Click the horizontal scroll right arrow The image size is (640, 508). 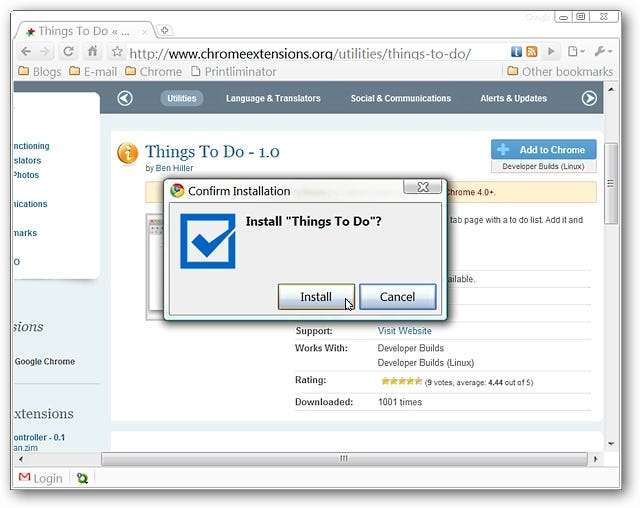tap(596, 459)
